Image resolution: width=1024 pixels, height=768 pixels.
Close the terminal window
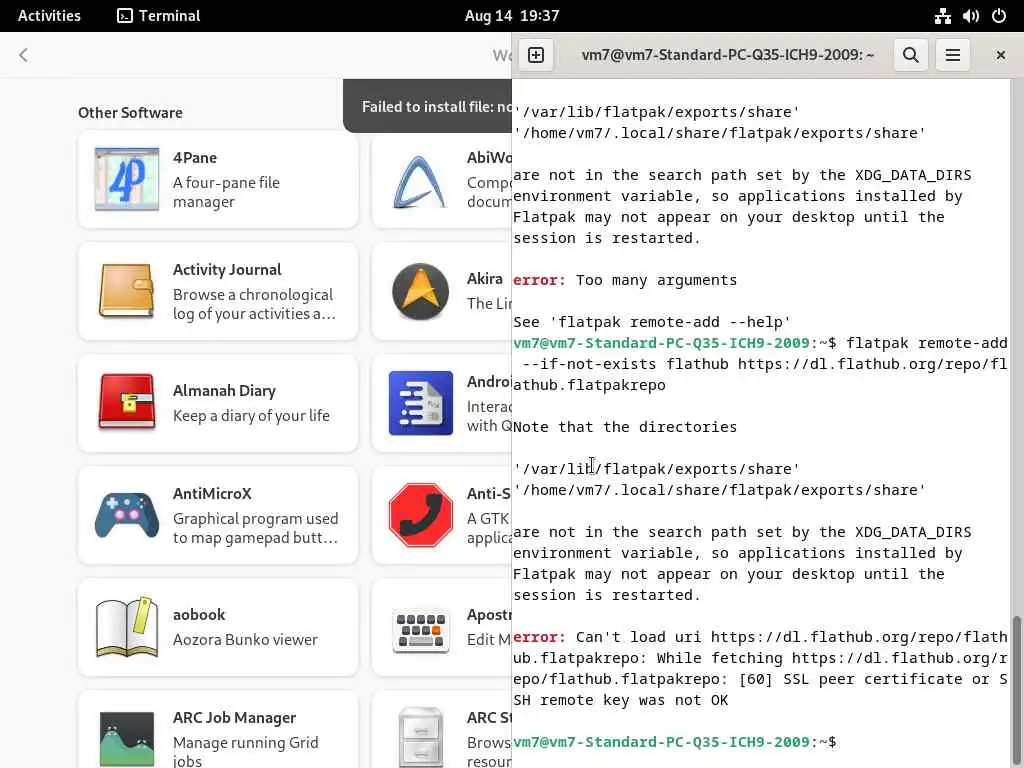click(1000, 55)
